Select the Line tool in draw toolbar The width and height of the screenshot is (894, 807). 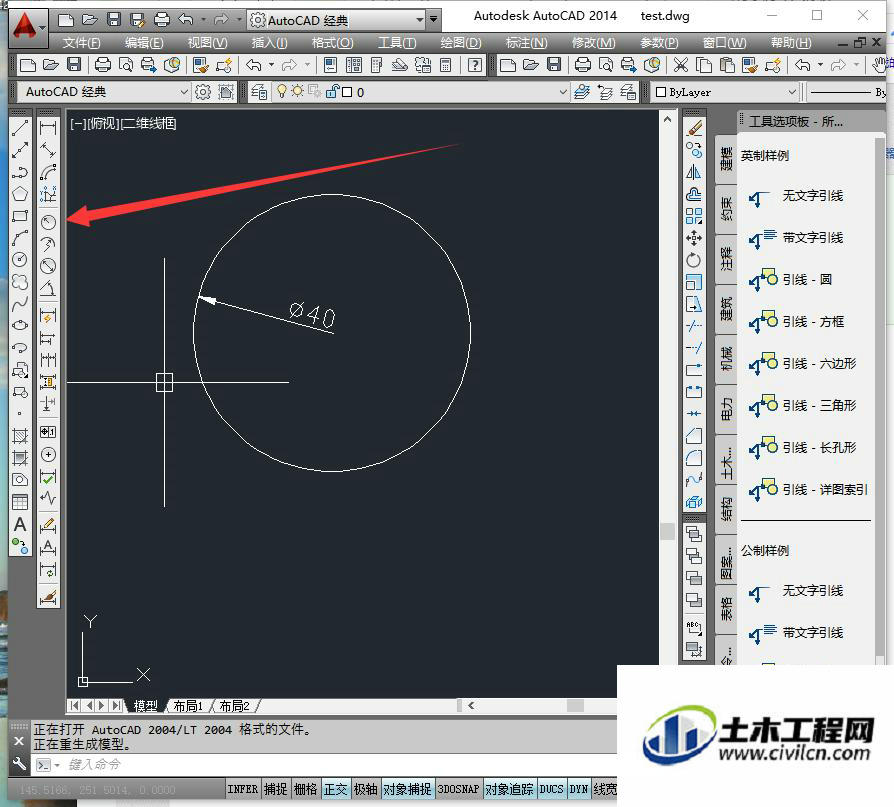pyautogui.click(x=20, y=128)
